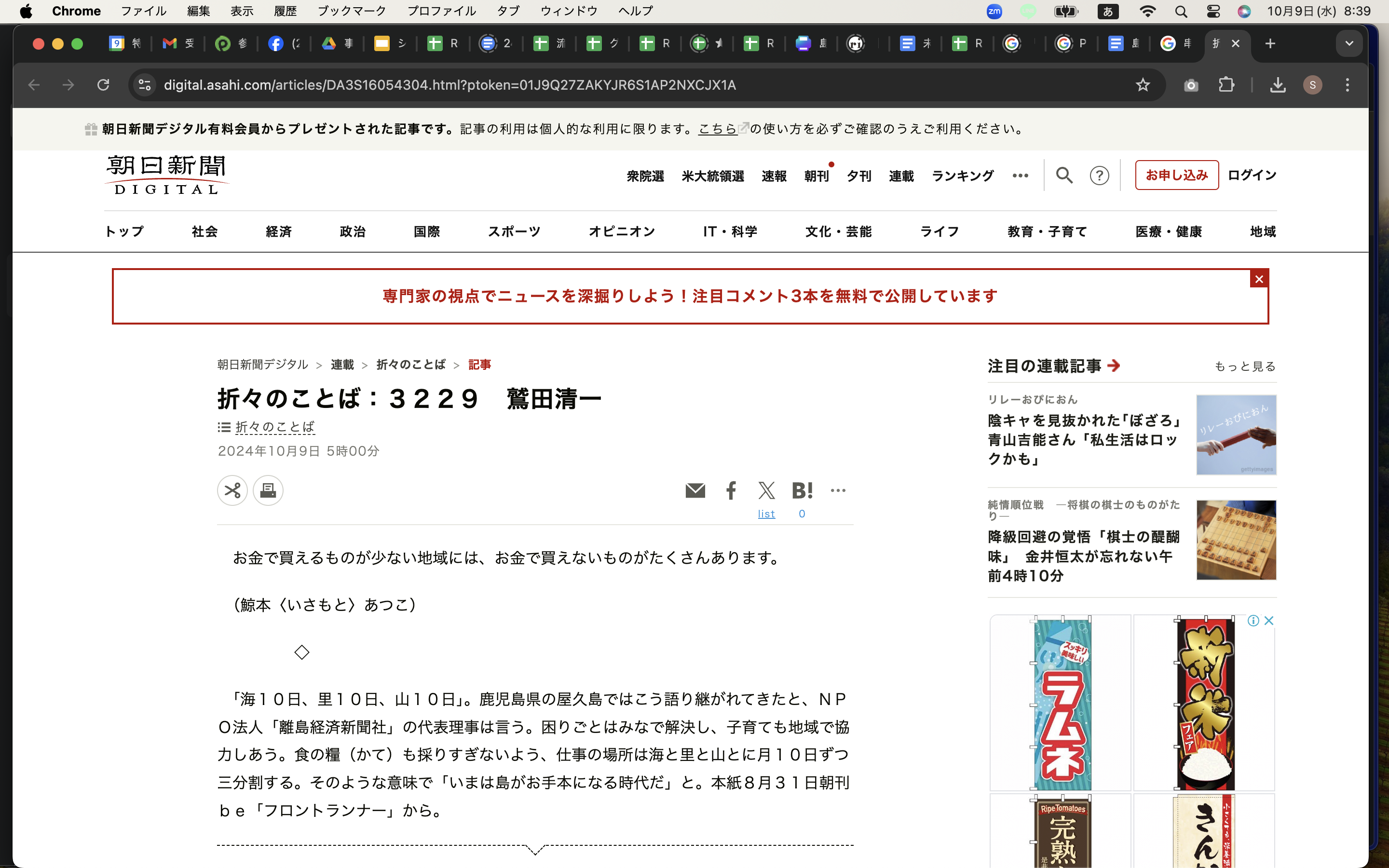This screenshot has height=868, width=1389.
Task: Go to 衆院選 section
Action: coord(645,176)
